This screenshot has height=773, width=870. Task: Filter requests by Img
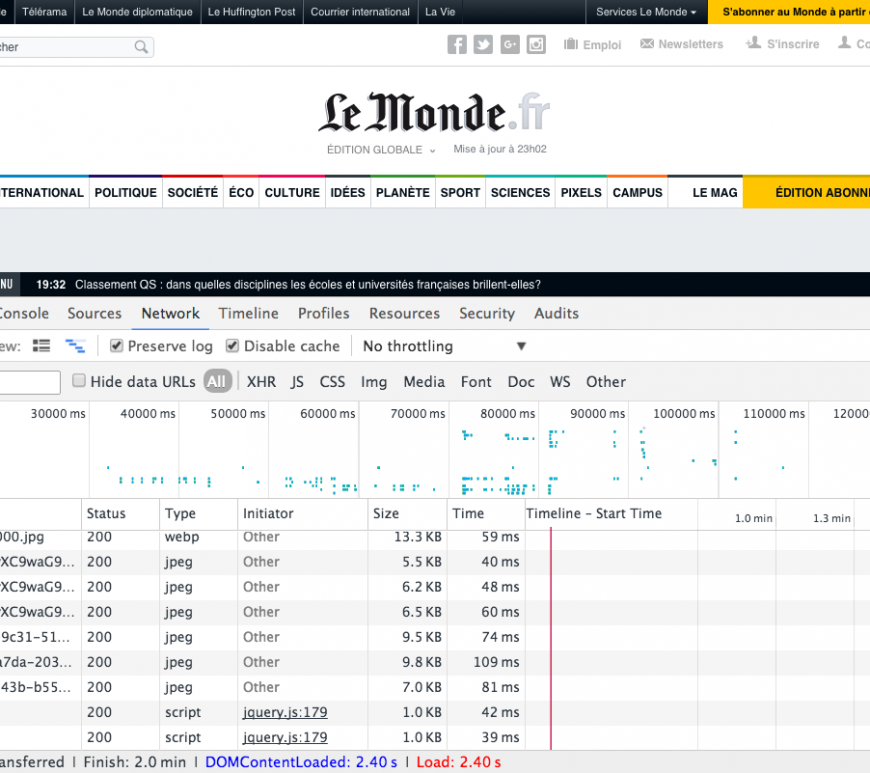coord(374,382)
